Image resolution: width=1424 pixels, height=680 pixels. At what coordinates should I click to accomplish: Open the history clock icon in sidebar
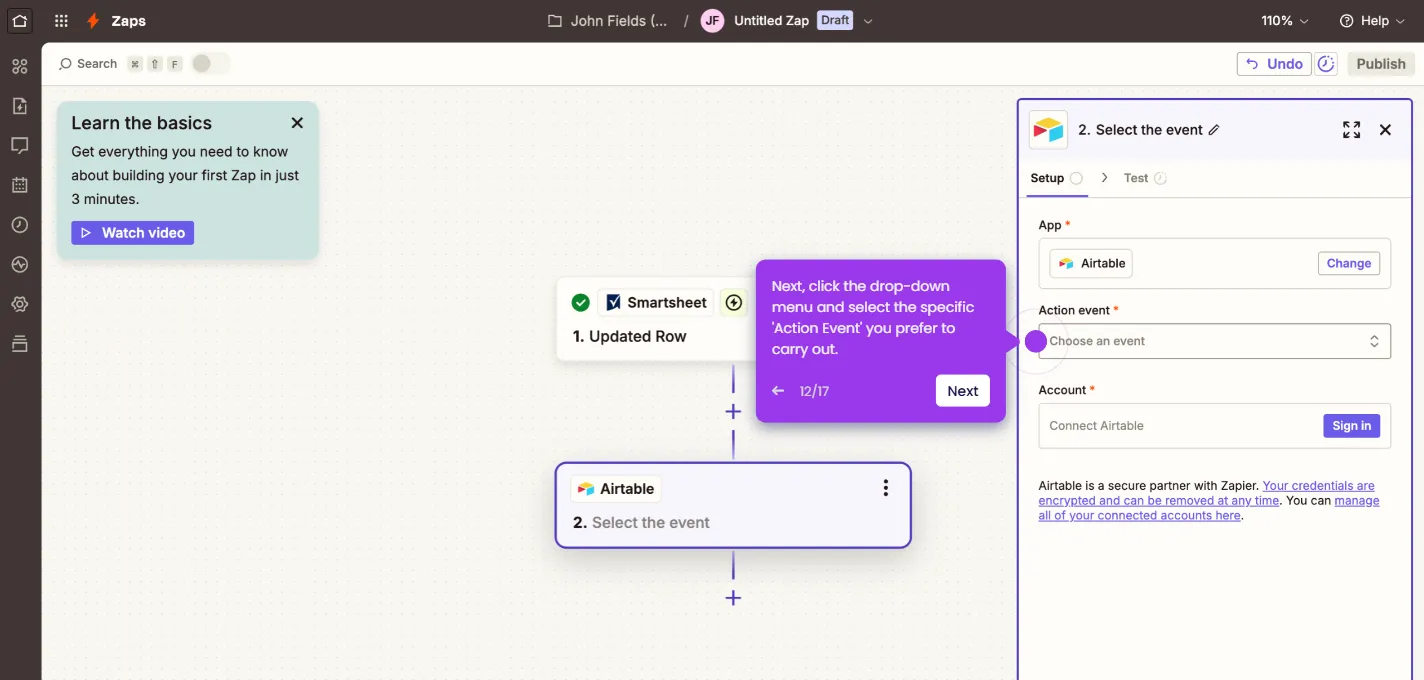20,225
